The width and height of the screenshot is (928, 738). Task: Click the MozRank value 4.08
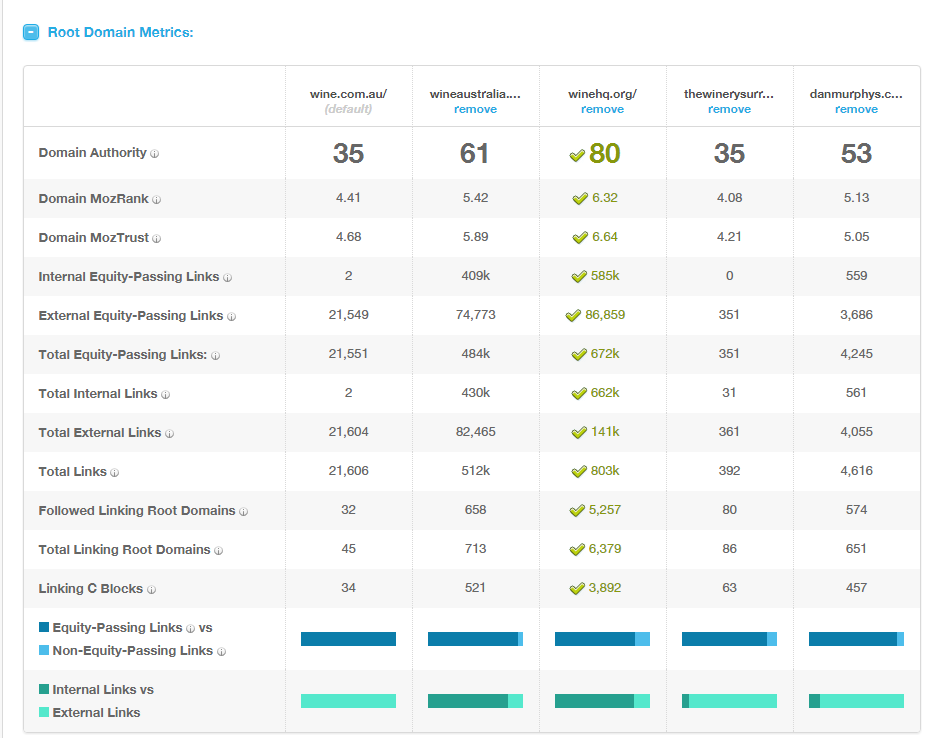click(729, 198)
